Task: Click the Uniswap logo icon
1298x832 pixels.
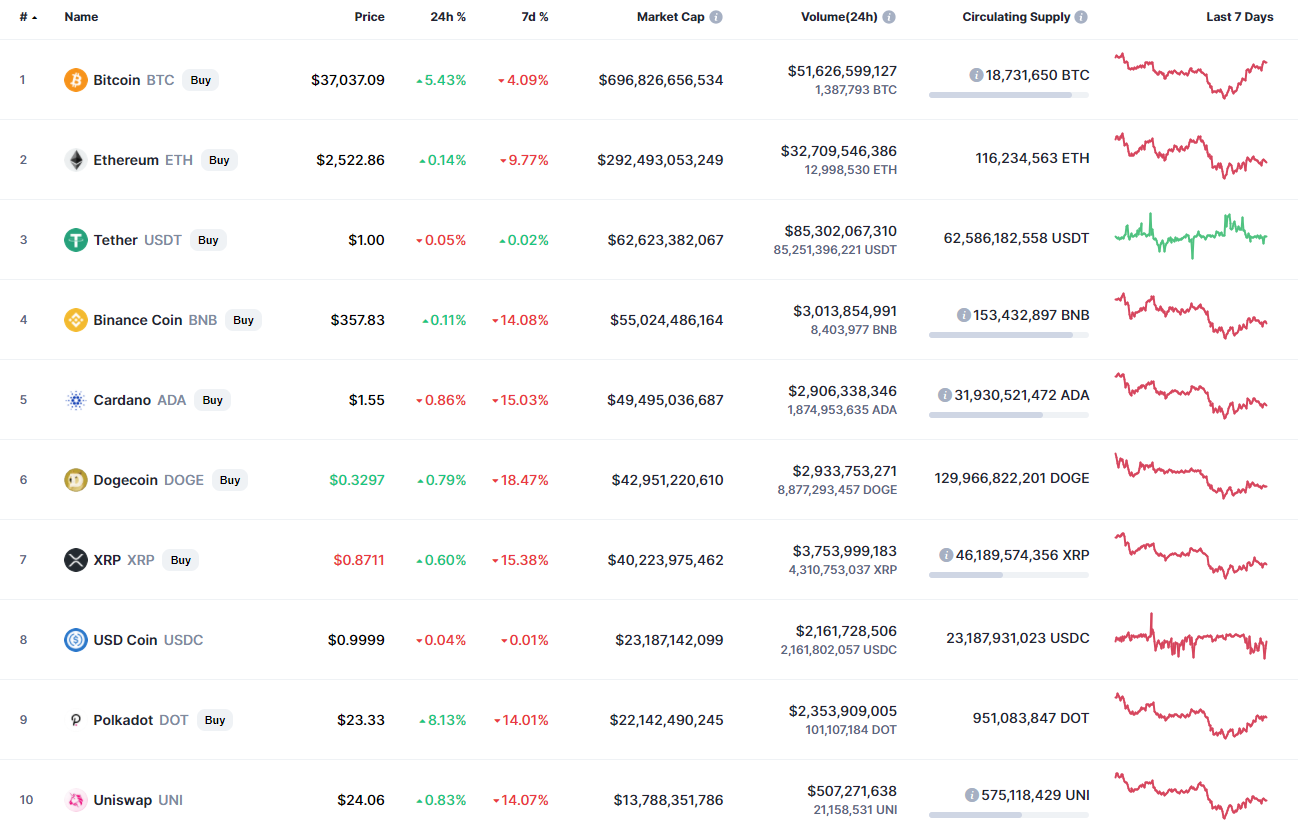Action: click(76, 800)
